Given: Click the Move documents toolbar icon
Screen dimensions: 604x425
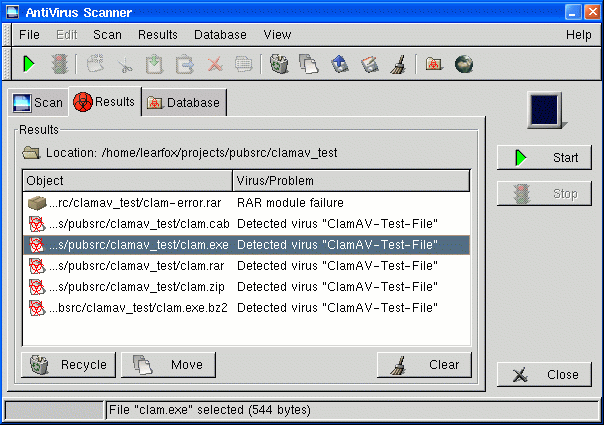Looking at the screenshot, I should tap(309, 64).
